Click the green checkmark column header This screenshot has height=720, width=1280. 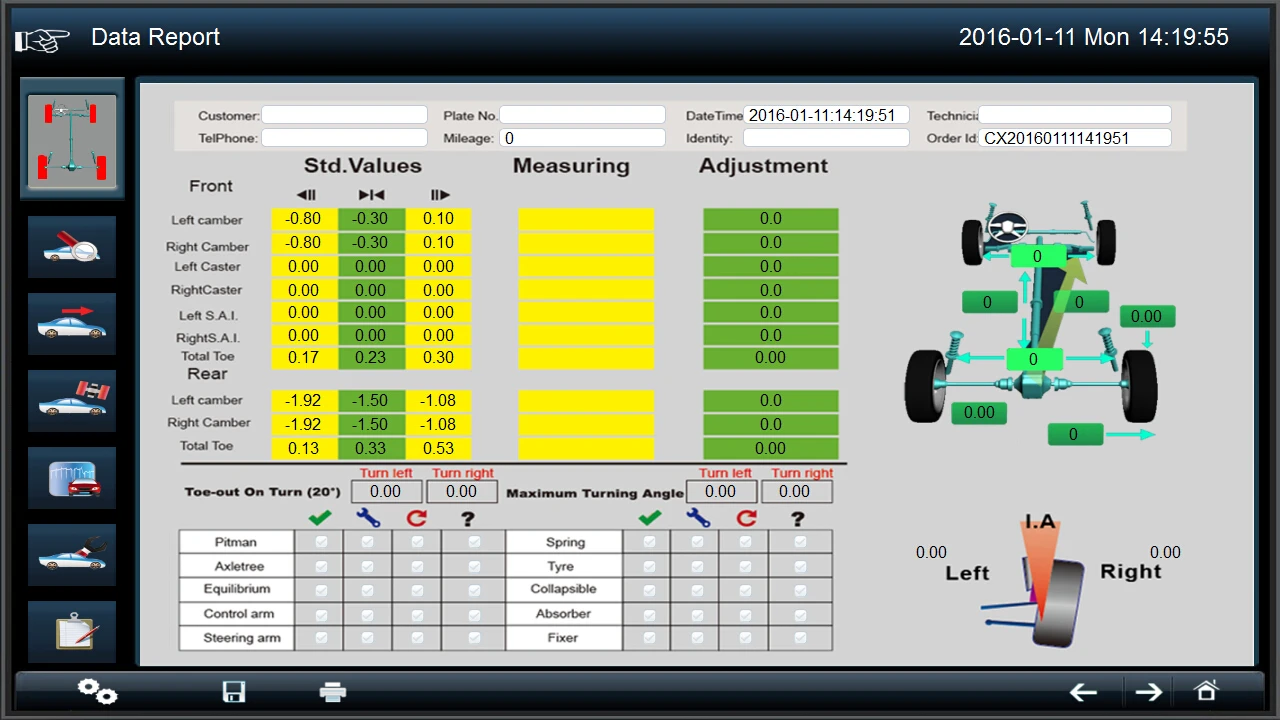coord(319,518)
